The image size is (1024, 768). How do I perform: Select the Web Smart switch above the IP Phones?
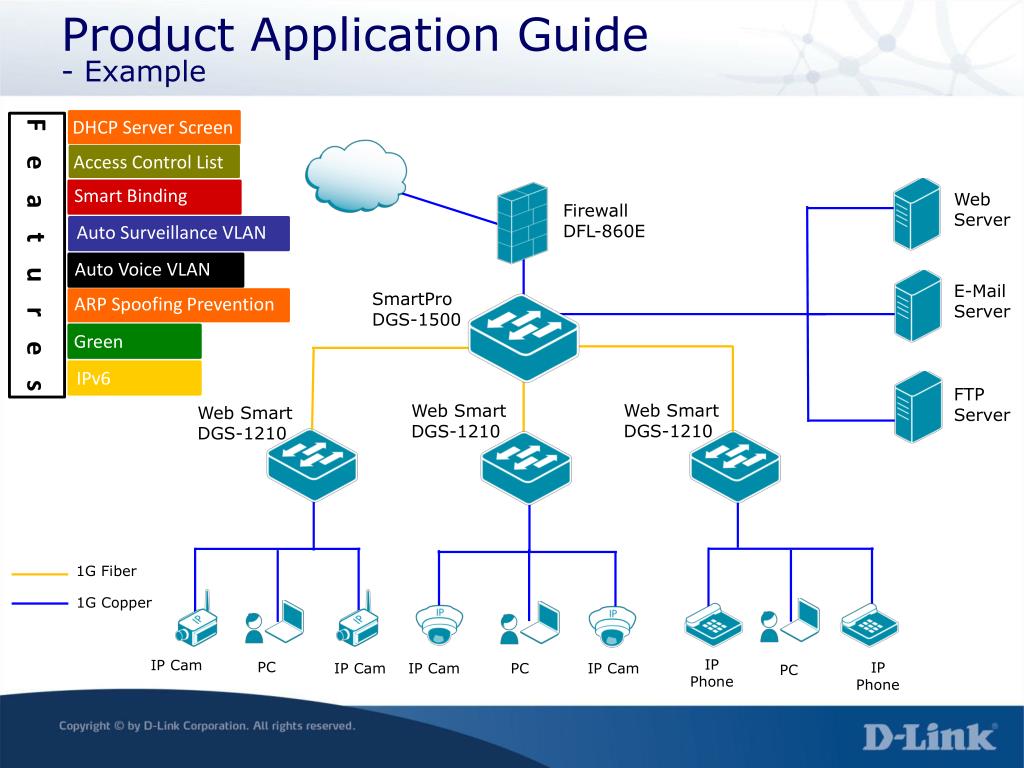pyautogui.click(x=735, y=466)
